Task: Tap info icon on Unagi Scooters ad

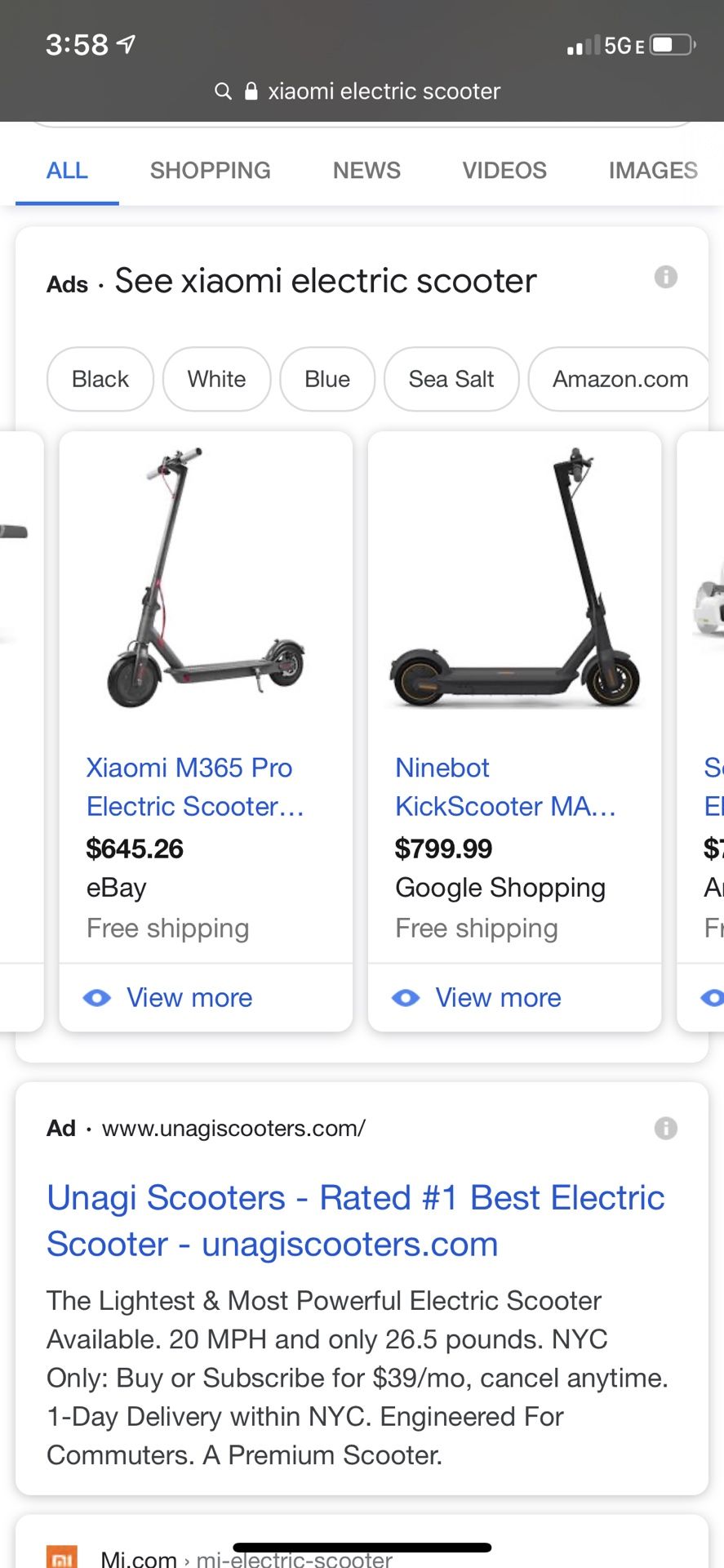Action: 666,1128
